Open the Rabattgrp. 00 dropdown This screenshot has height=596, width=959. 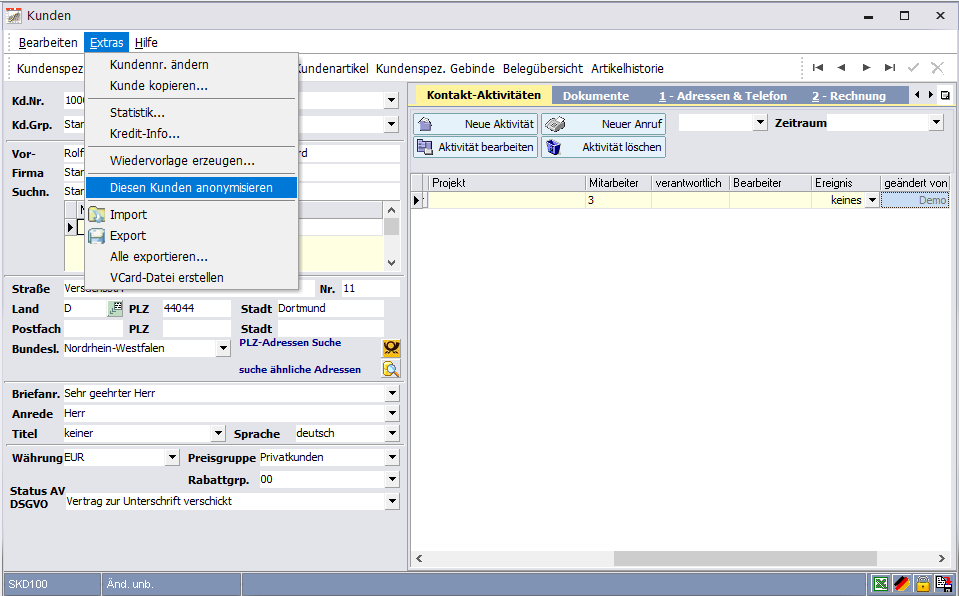pyautogui.click(x=392, y=479)
